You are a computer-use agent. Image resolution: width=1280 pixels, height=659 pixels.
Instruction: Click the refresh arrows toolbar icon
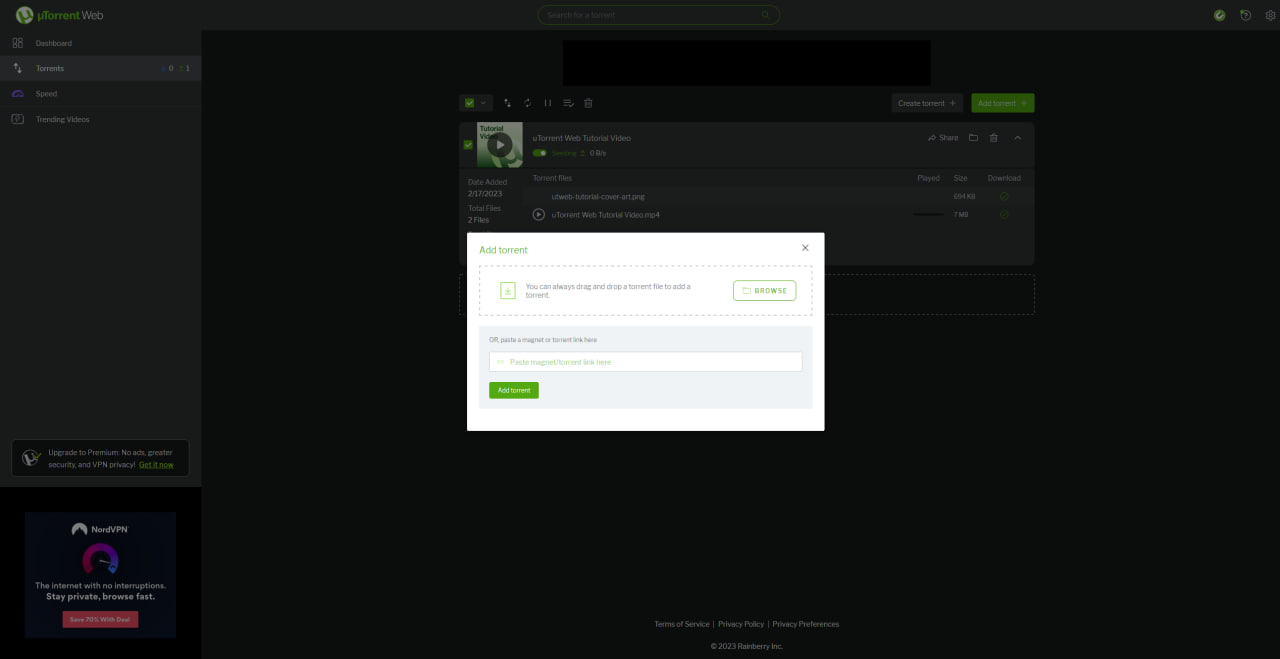pos(528,103)
